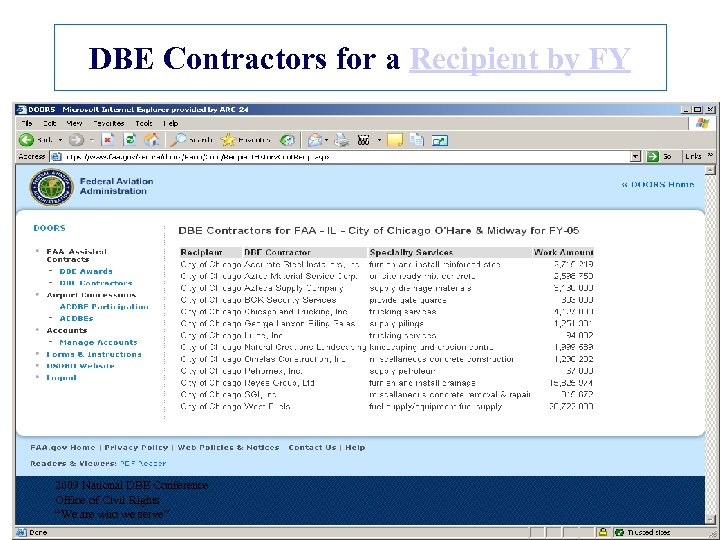Click the Work Amount column header
The width and height of the screenshot is (720, 540).
(563, 252)
